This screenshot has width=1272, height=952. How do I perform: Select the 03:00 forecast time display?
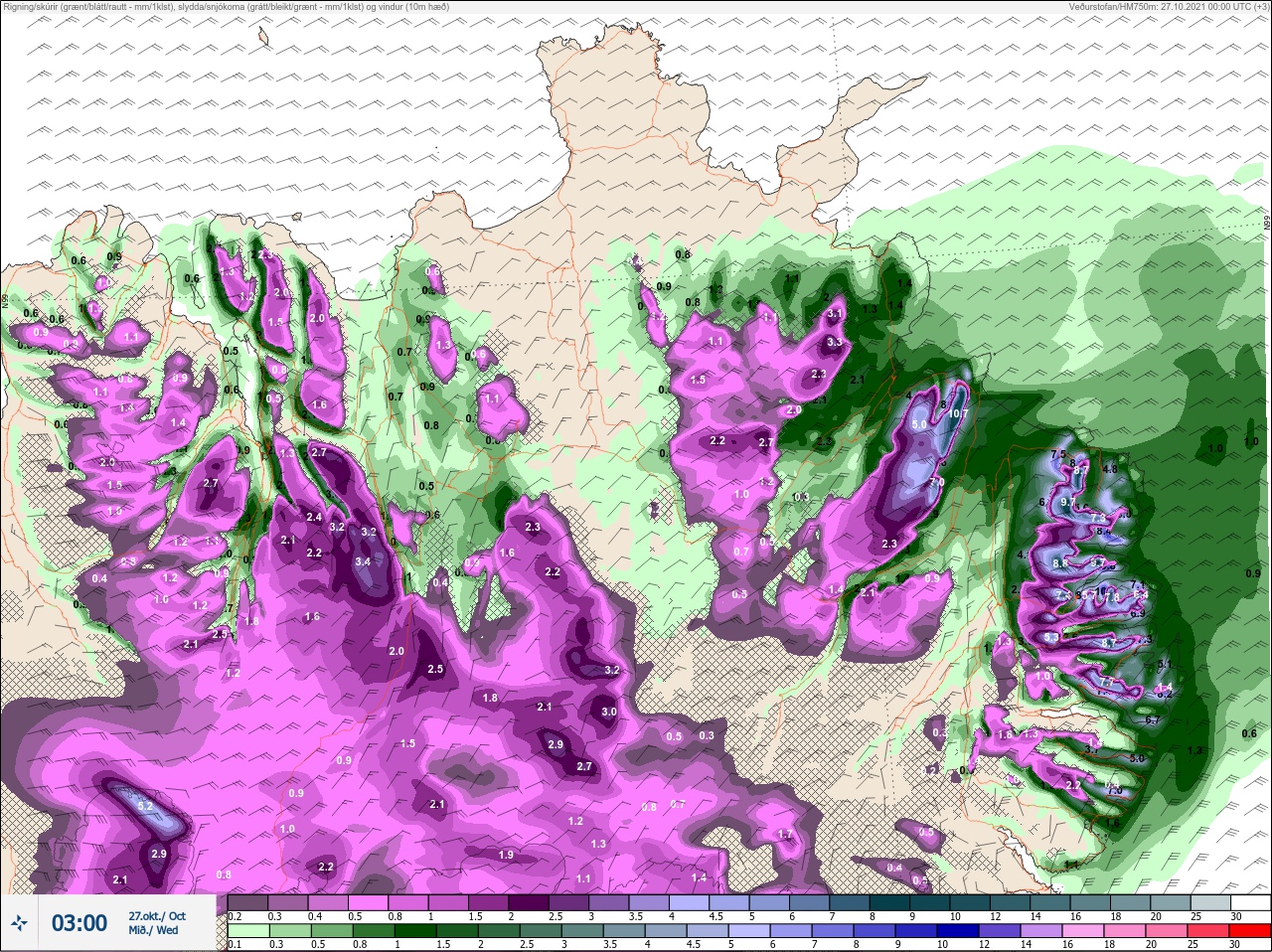point(79,923)
